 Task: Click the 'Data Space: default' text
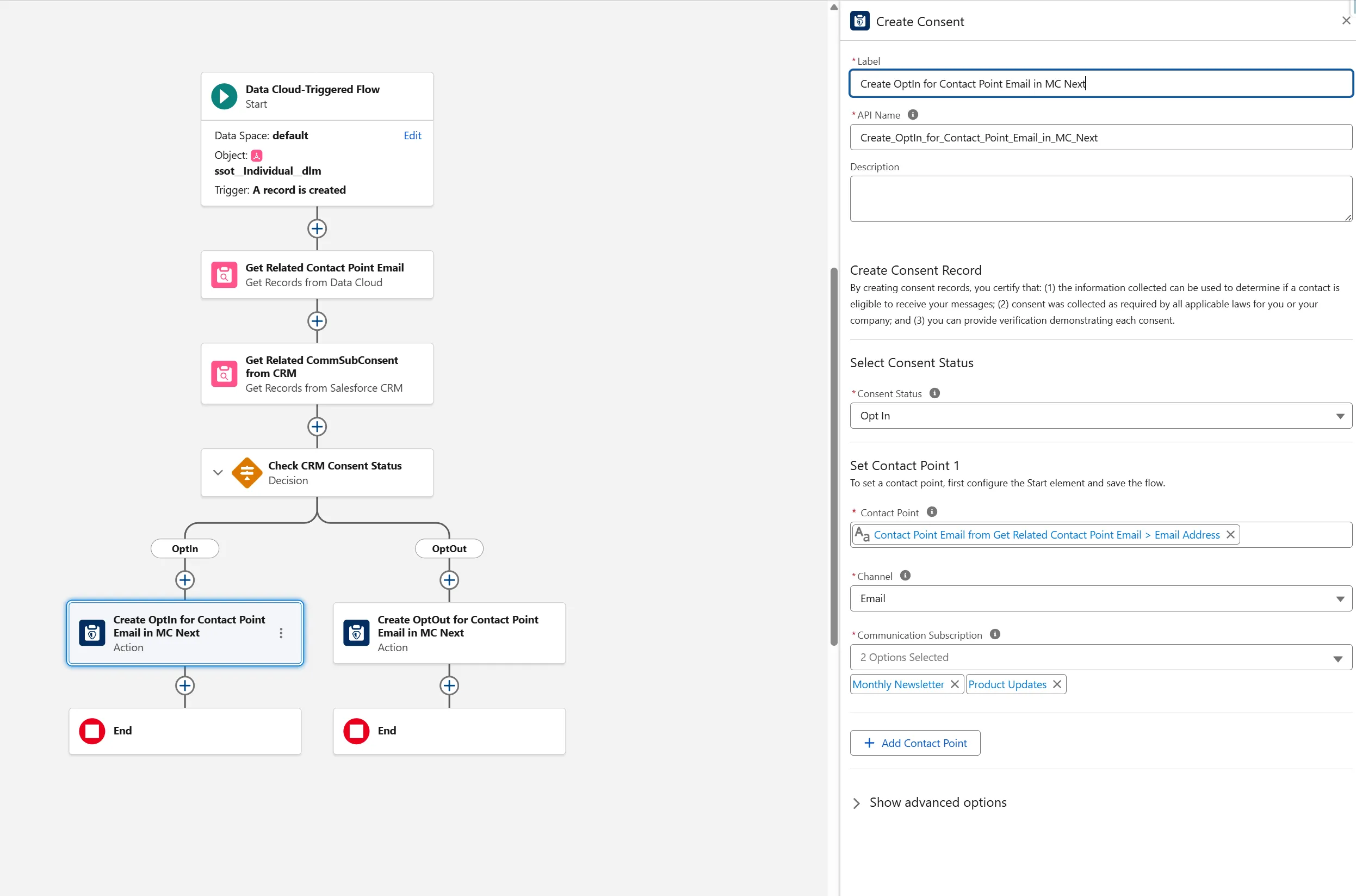point(261,135)
